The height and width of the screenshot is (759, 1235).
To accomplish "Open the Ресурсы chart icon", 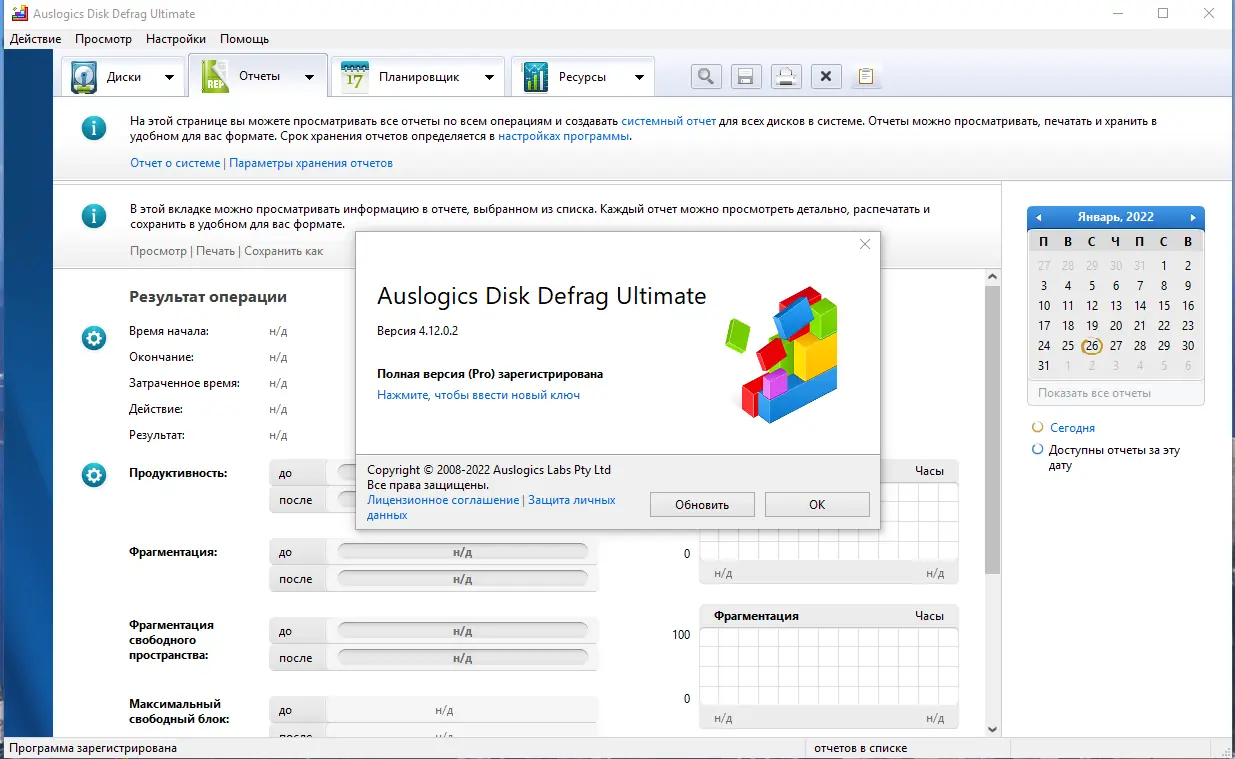I will click(x=539, y=76).
